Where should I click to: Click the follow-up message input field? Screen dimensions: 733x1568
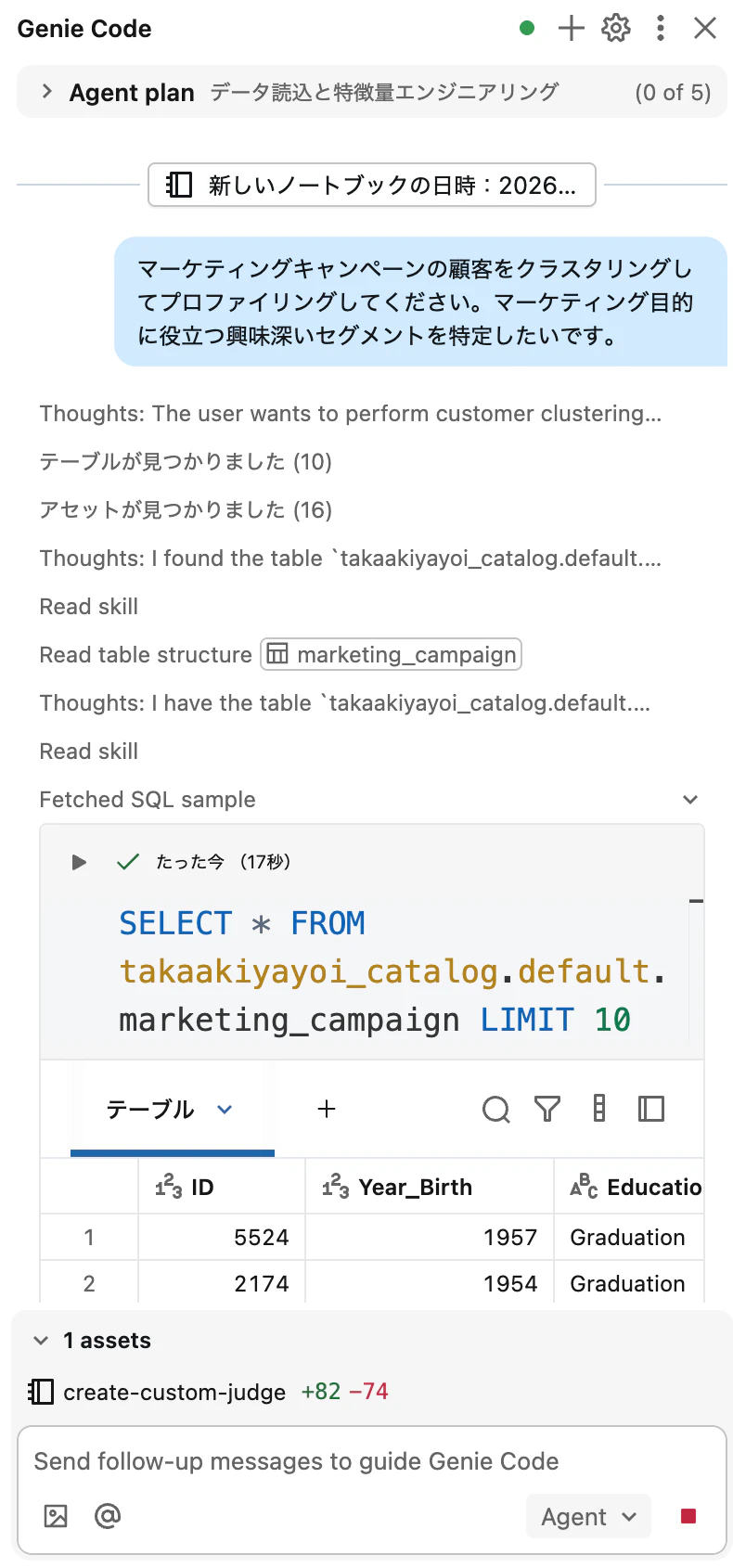click(371, 1461)
